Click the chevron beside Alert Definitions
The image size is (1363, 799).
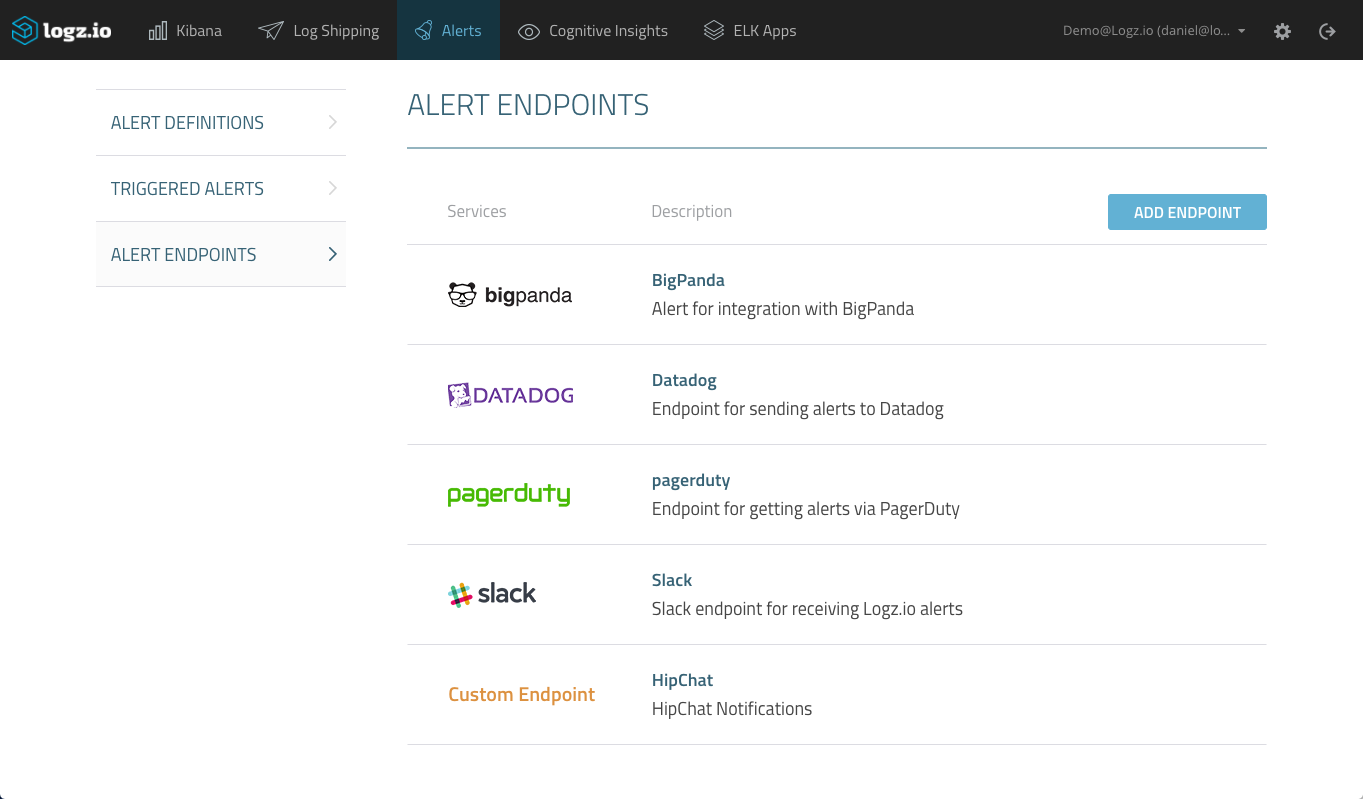333,123
